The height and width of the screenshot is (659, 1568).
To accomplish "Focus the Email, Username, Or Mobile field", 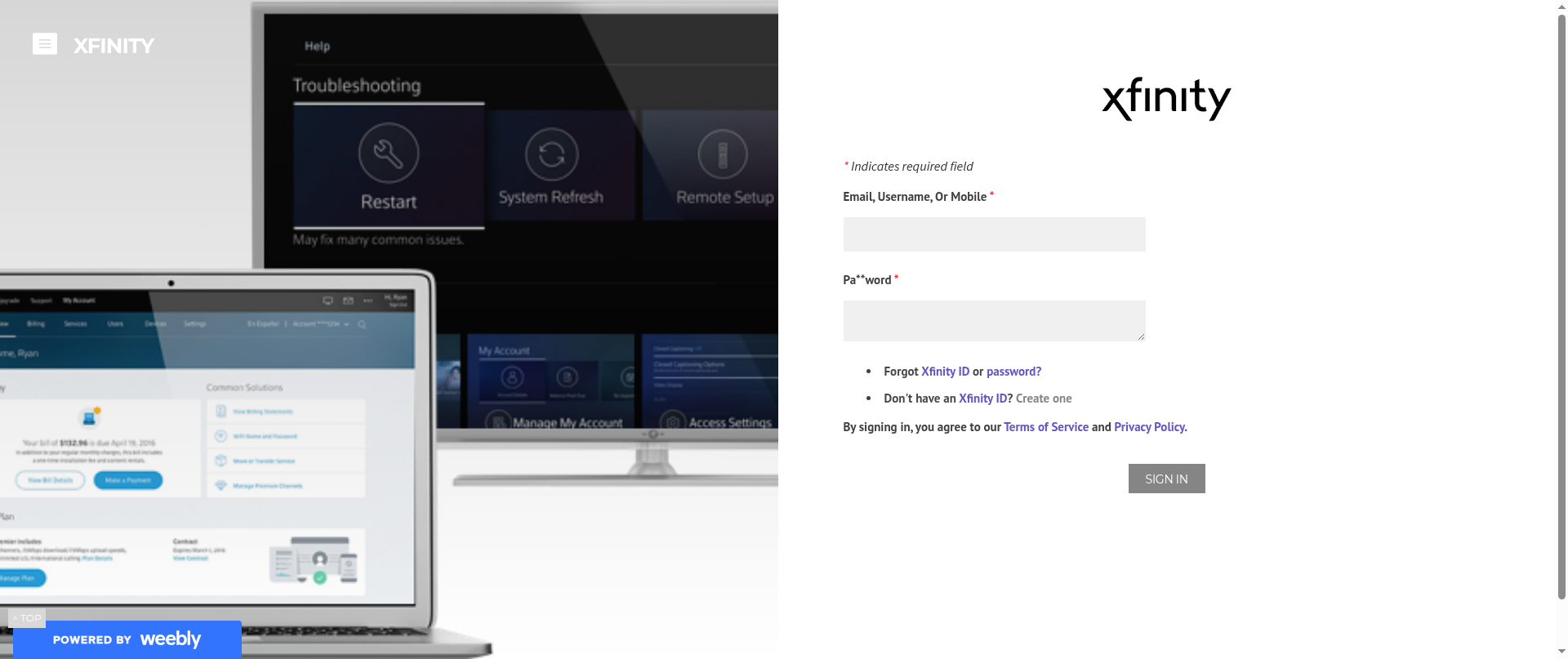I will (x=994, y=234).
